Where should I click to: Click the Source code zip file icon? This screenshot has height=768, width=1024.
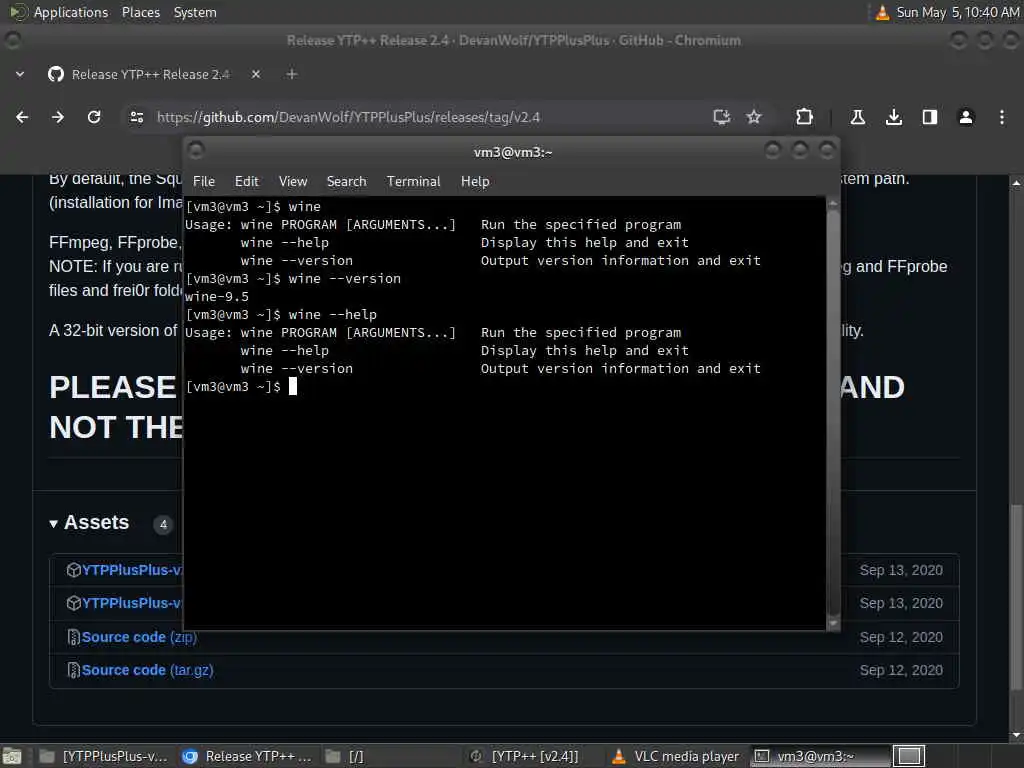pos(74,637)
